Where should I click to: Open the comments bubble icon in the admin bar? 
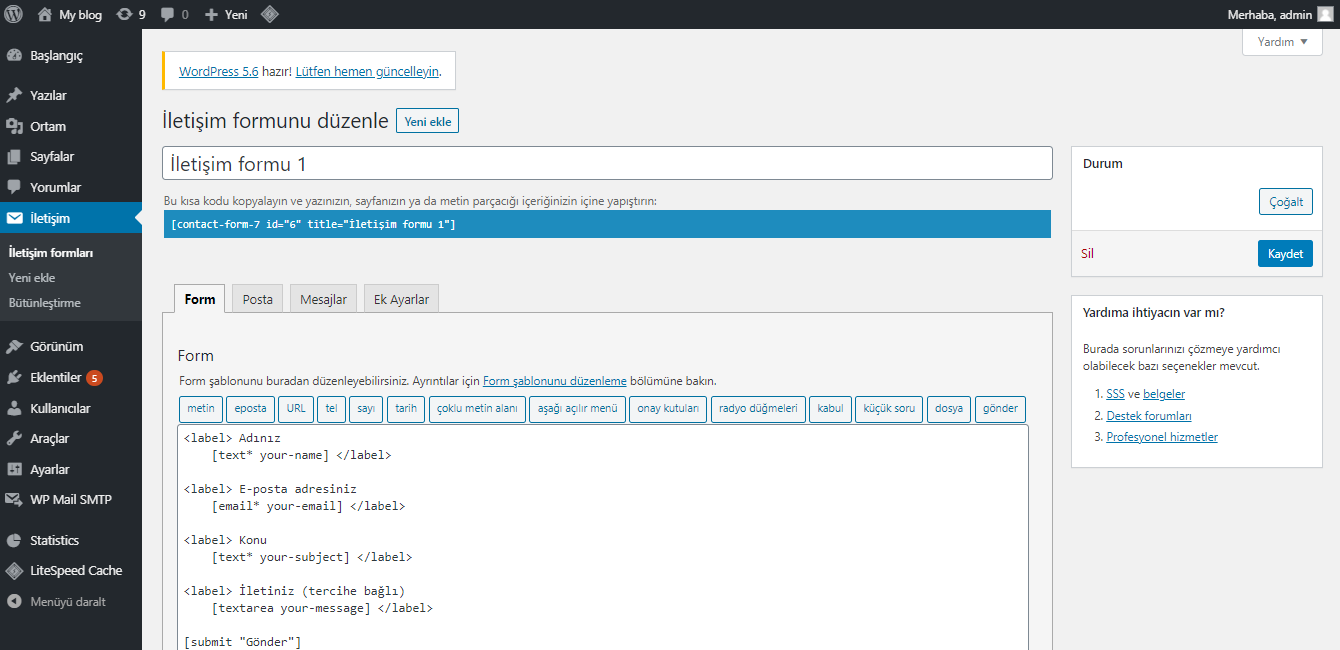click(x=167, y=15)
